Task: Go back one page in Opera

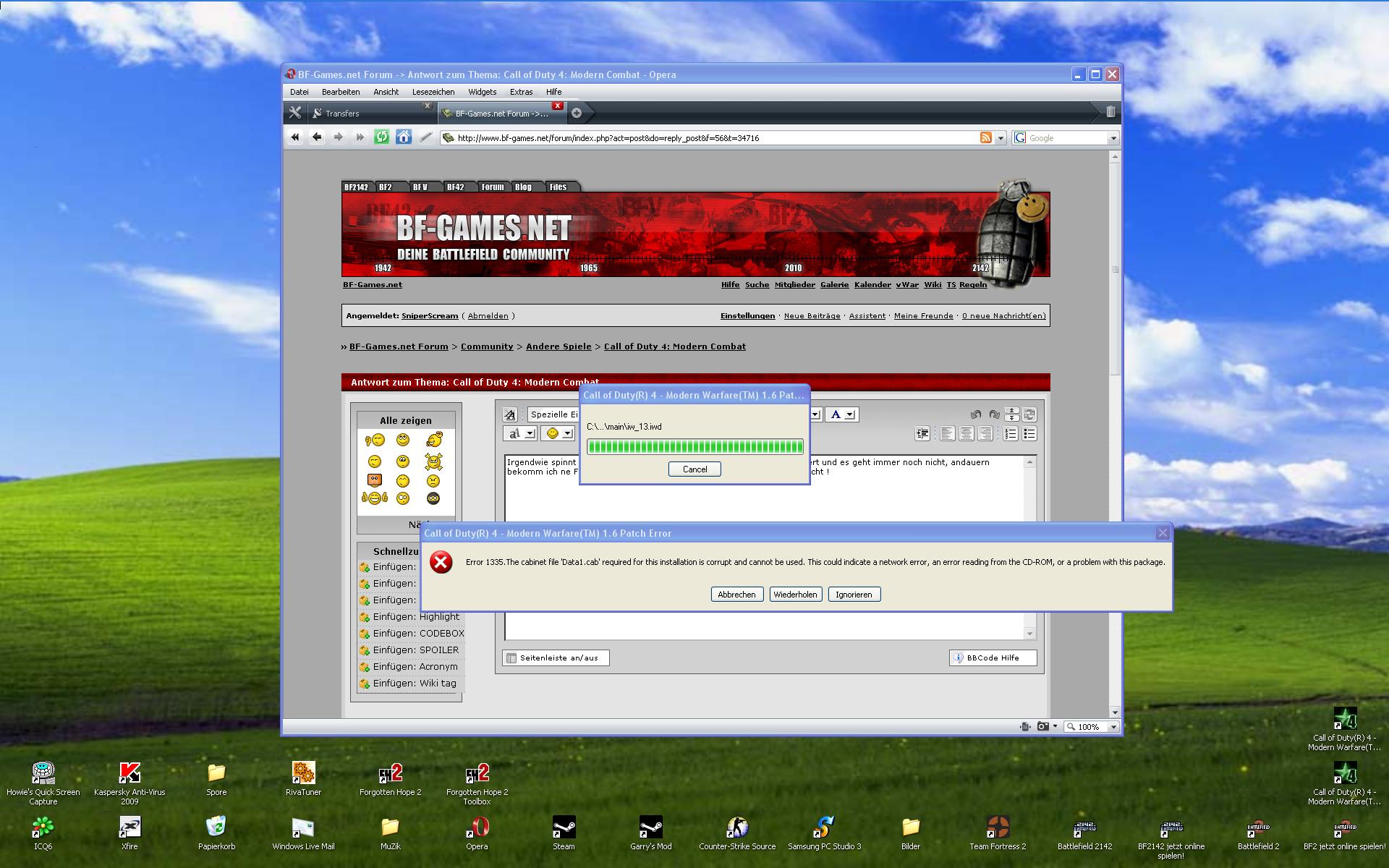Action: click(316, 137)
